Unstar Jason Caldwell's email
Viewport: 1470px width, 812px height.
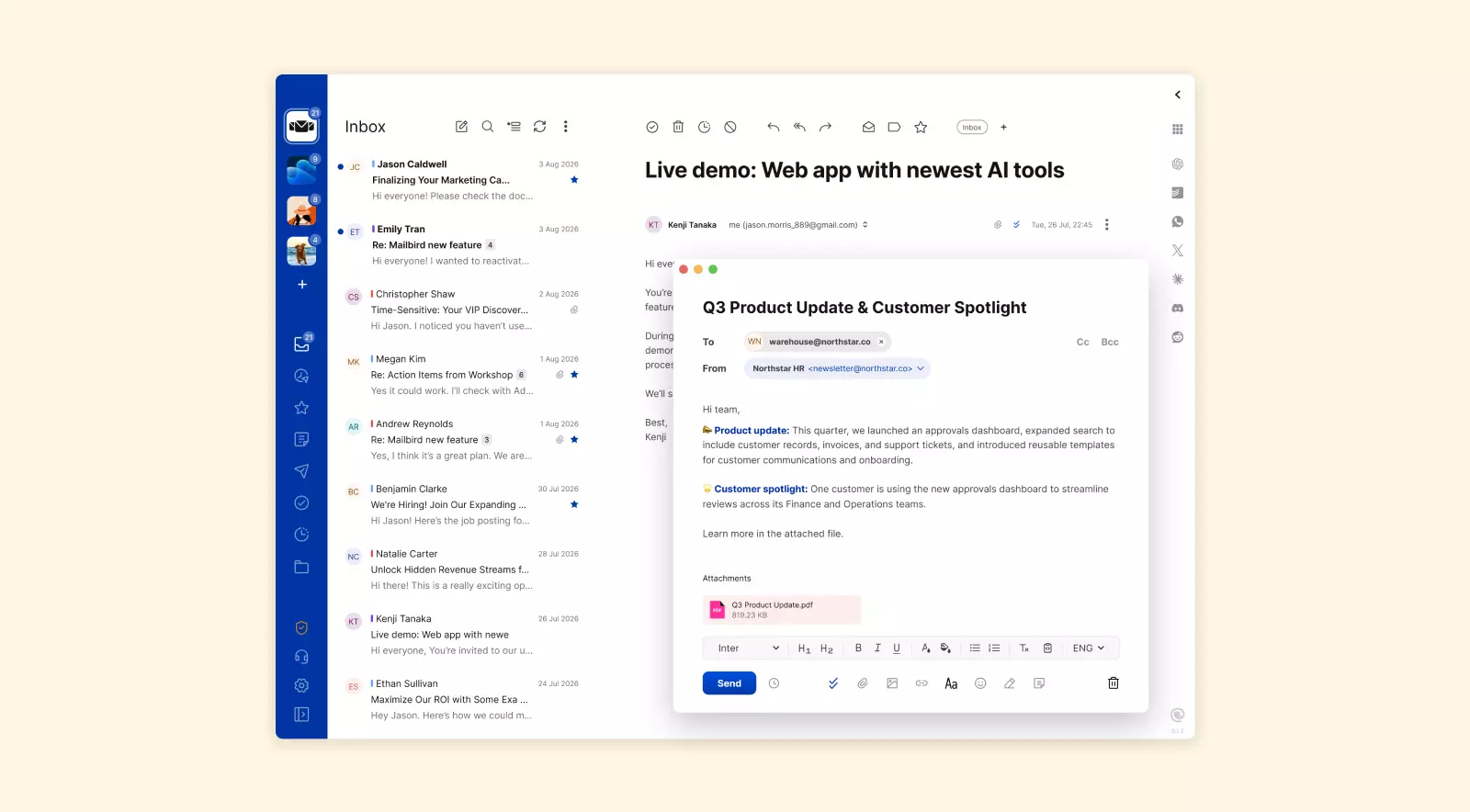[x=574, y=180]
